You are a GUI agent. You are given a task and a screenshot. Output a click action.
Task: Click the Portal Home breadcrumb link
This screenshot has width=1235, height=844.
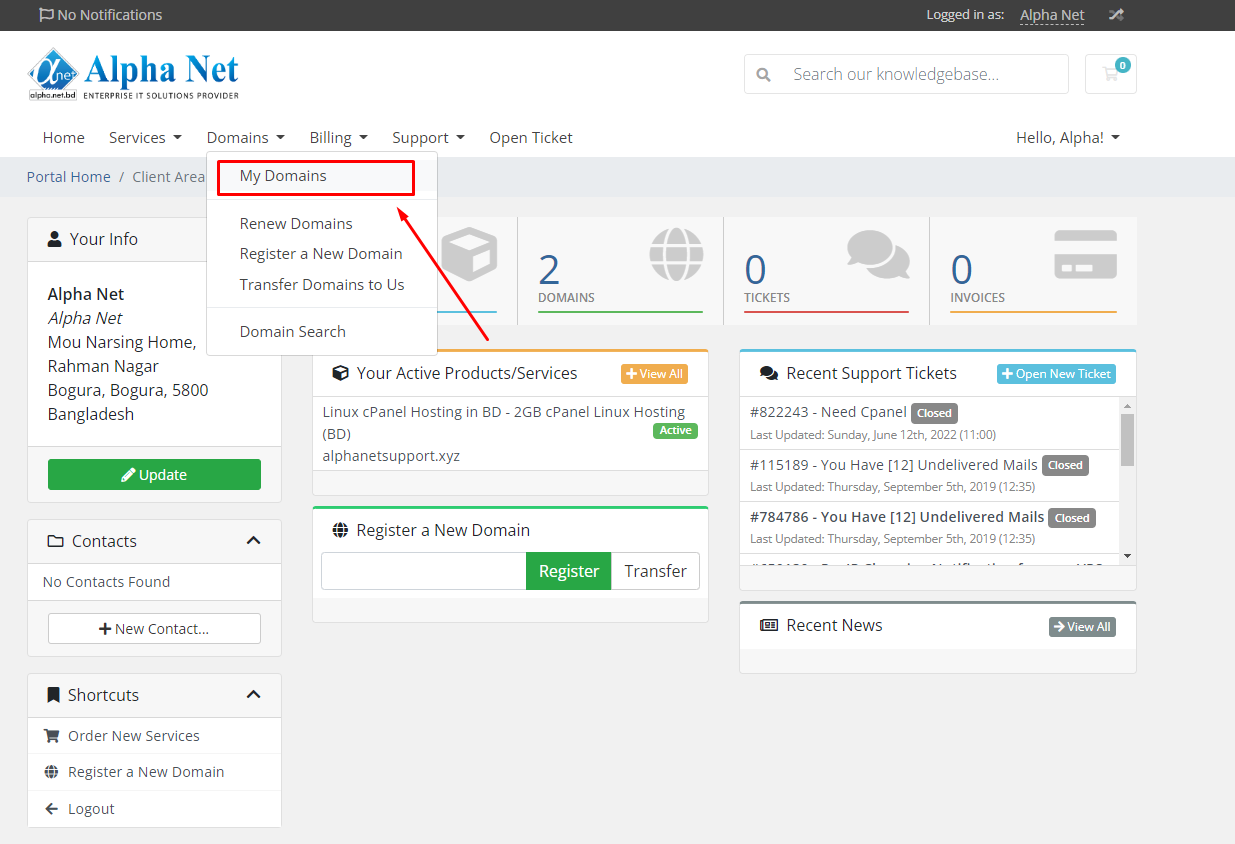tap(69, 177)
